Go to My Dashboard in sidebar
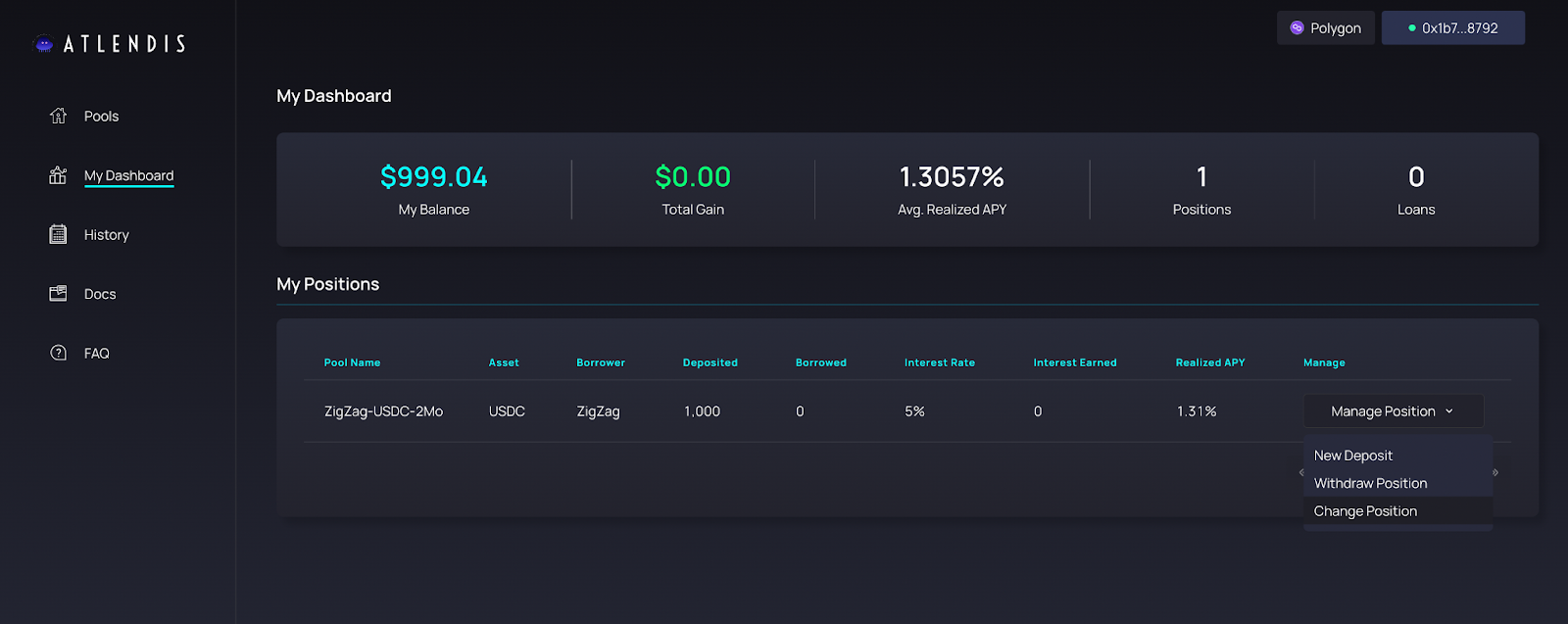 tap(128, 175)
